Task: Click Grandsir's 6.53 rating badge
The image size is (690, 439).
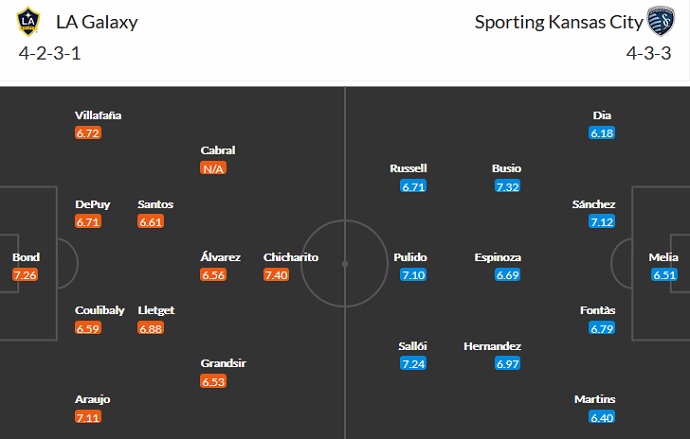Action: pyautogui.click(x=213, y=382)
